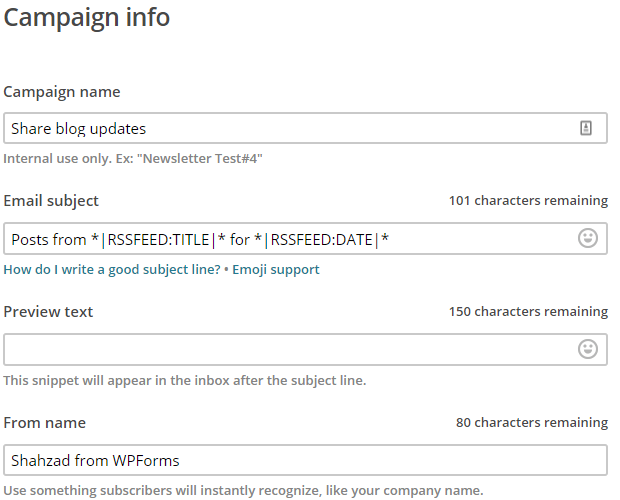
Task: Focus the Campaign name input field
Action: [x=305, y=128]
